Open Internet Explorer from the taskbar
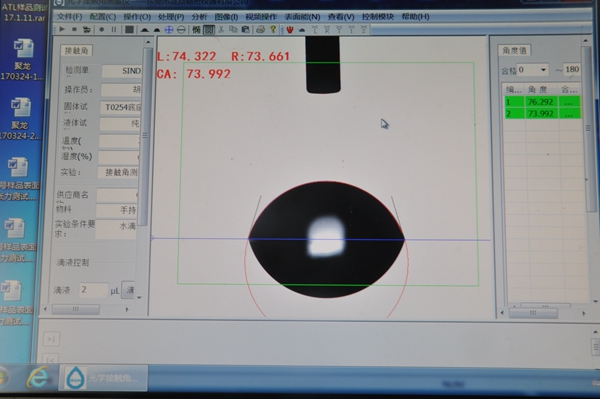The height and width of the screenshot is (399, 600). tap(38, 378)
